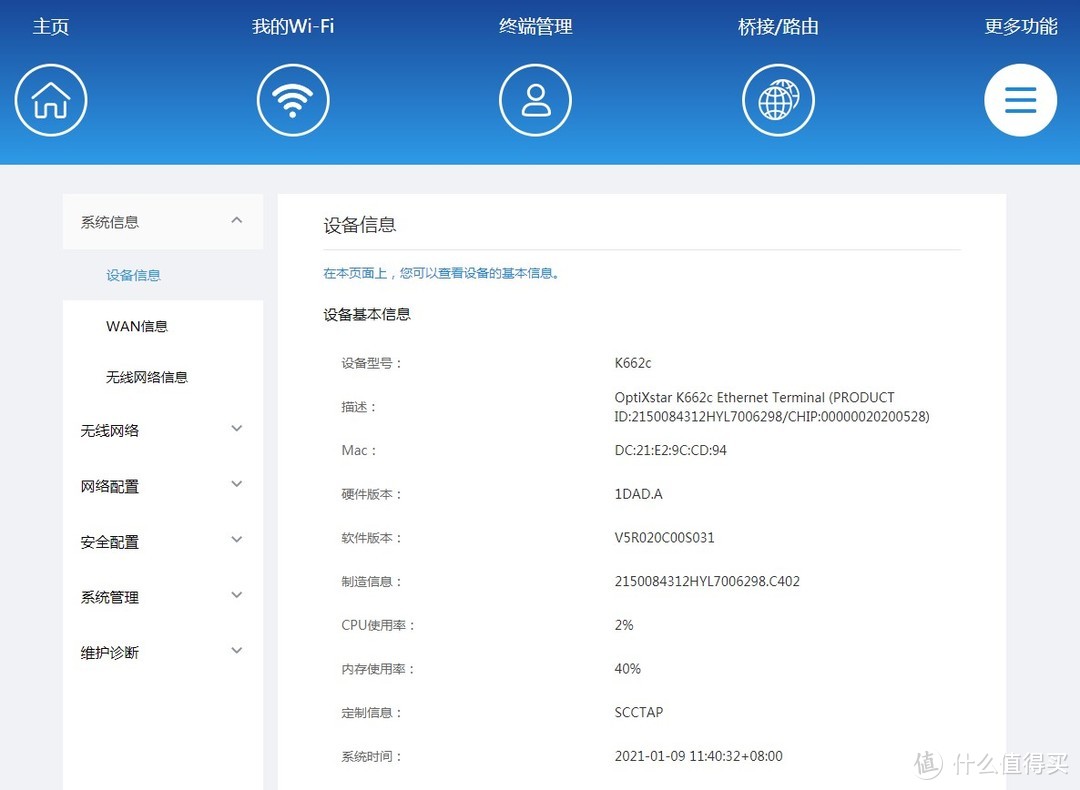Switch to the 终端管理 tab
Viewport: 1080px width, 790px height.
[x=535, y=26]
